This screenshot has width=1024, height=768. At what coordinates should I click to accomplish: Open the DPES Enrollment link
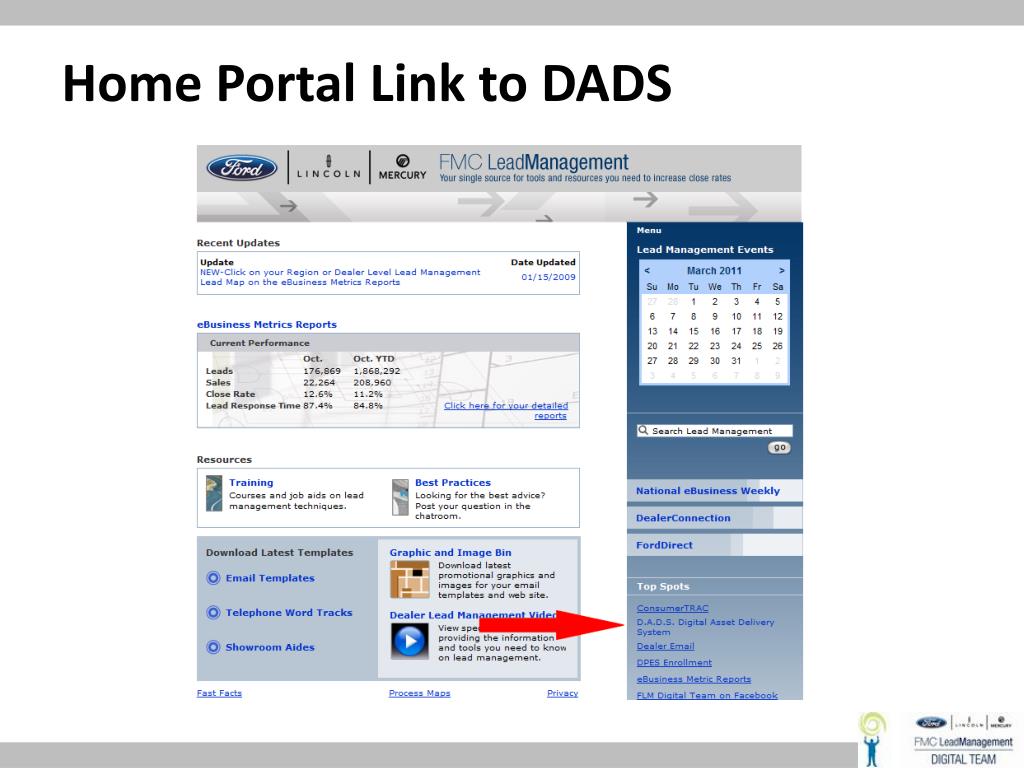(x=674, y=662)
